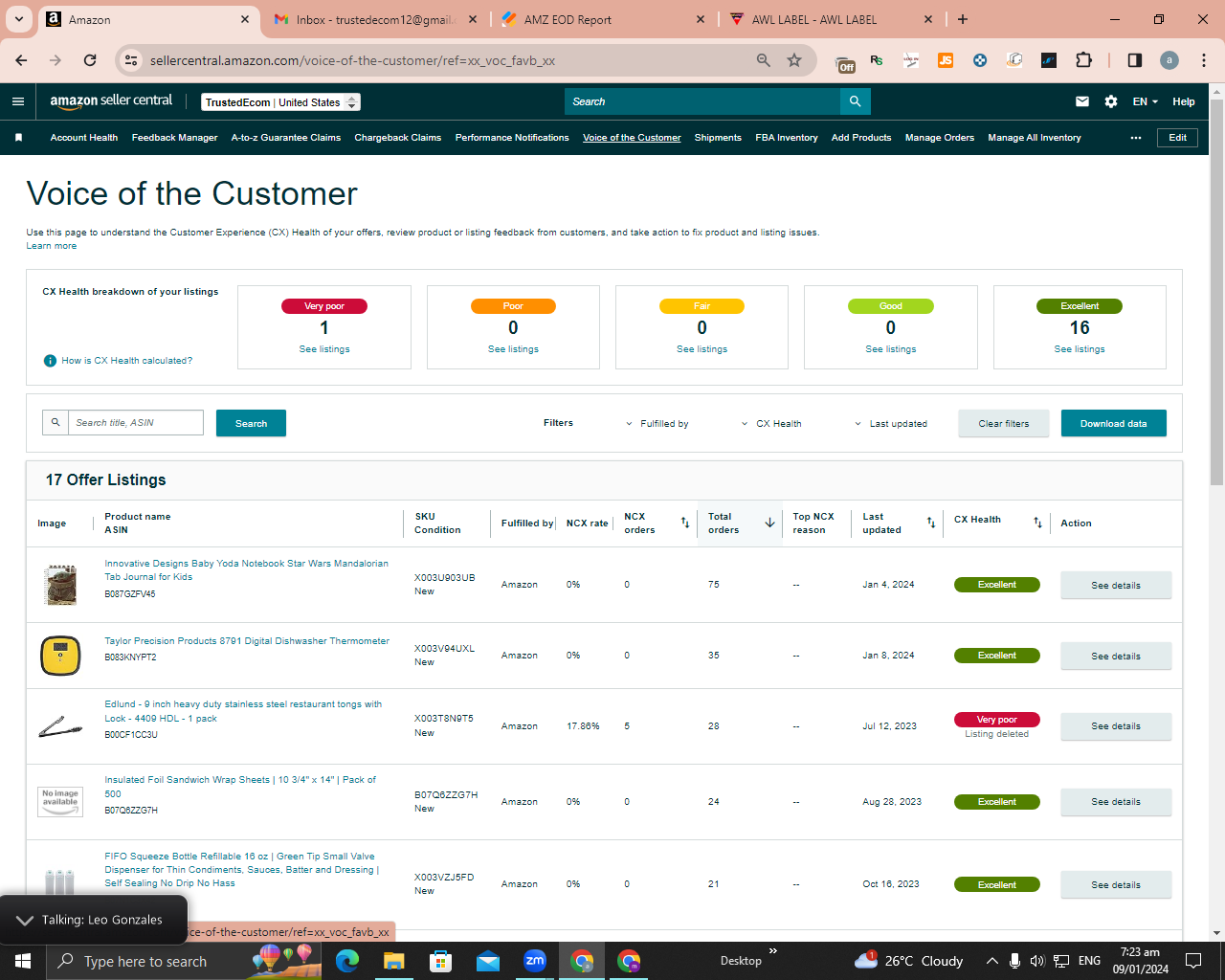Open a new browser tab
The image size is (1225, 980).
point(963,19)
